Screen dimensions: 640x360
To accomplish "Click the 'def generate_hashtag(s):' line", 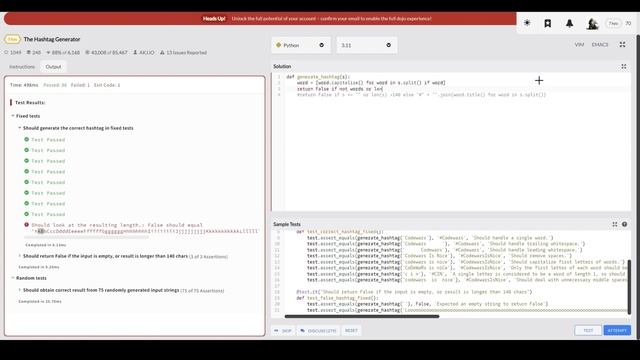I will pyautogui.click(x=318, y=77).
